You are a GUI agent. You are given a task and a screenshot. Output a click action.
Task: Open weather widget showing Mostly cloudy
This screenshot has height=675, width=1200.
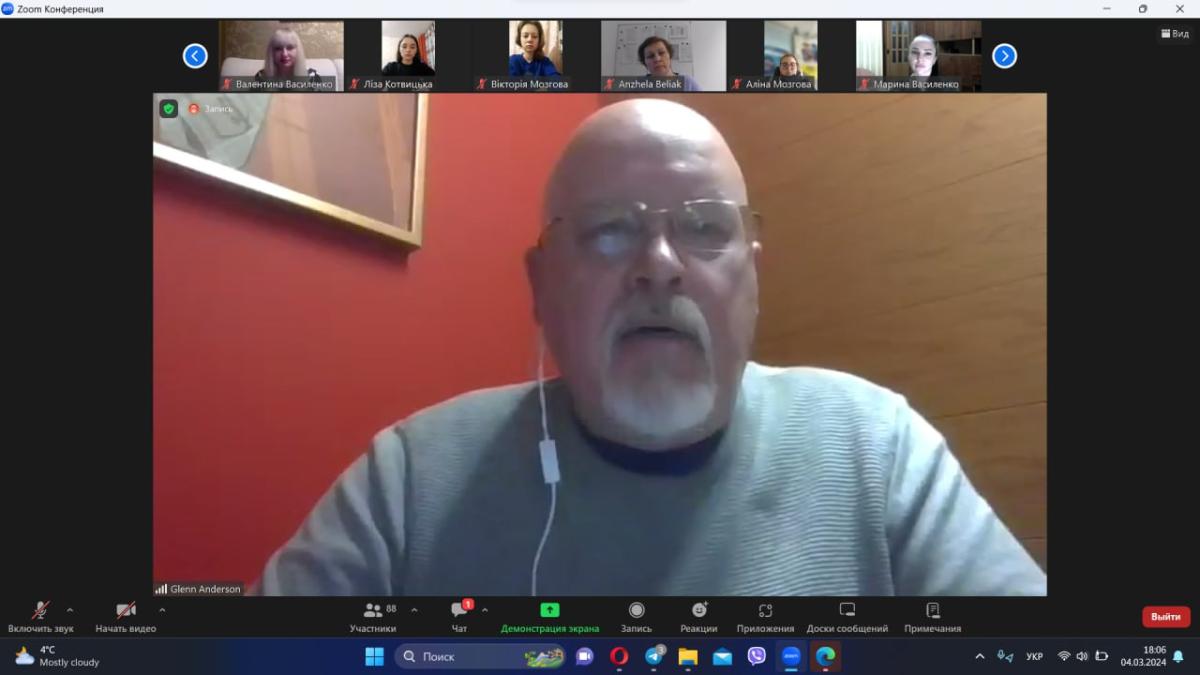coord(57,656)
